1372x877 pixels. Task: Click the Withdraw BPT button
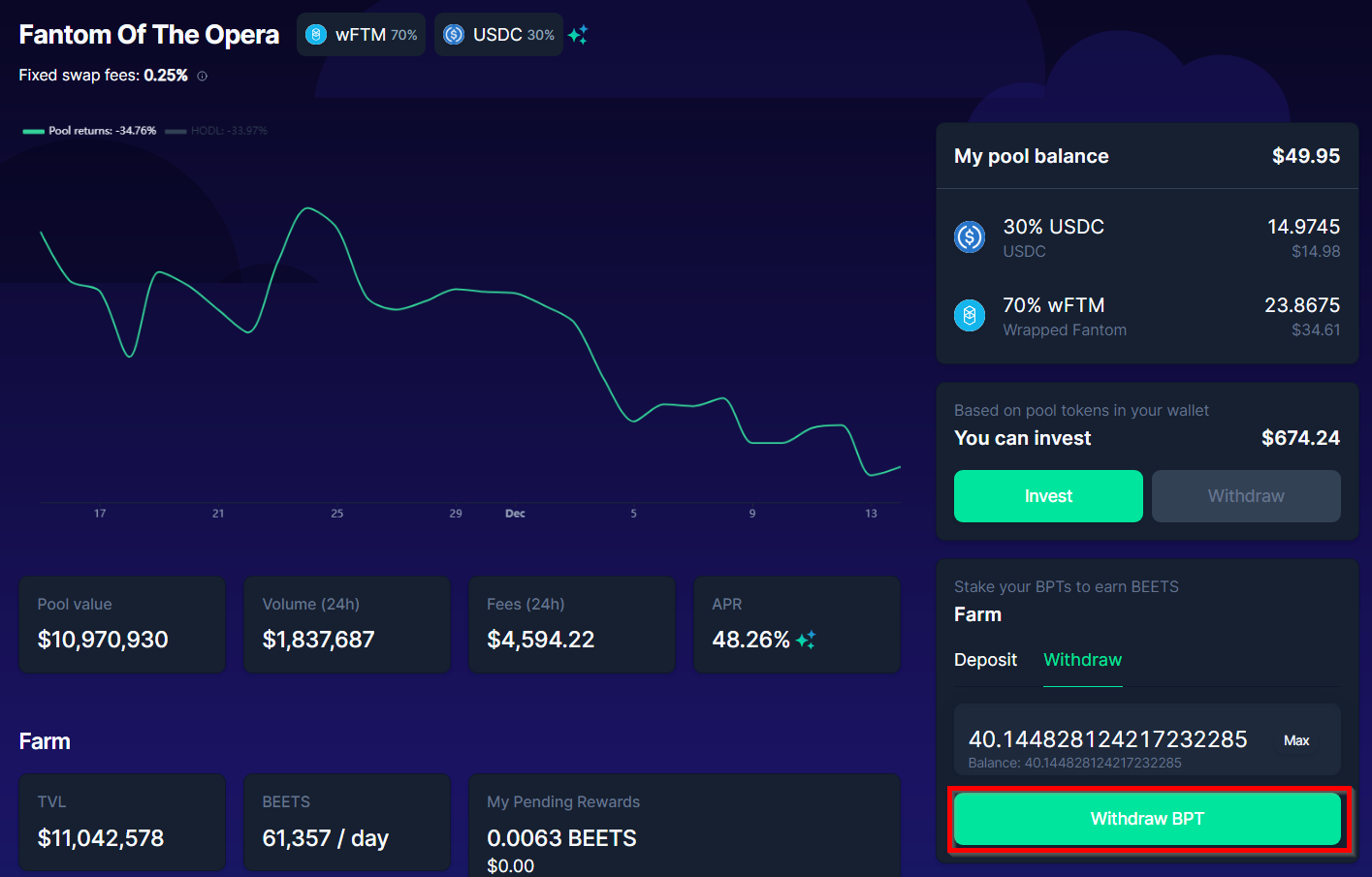click(1147, 819)
